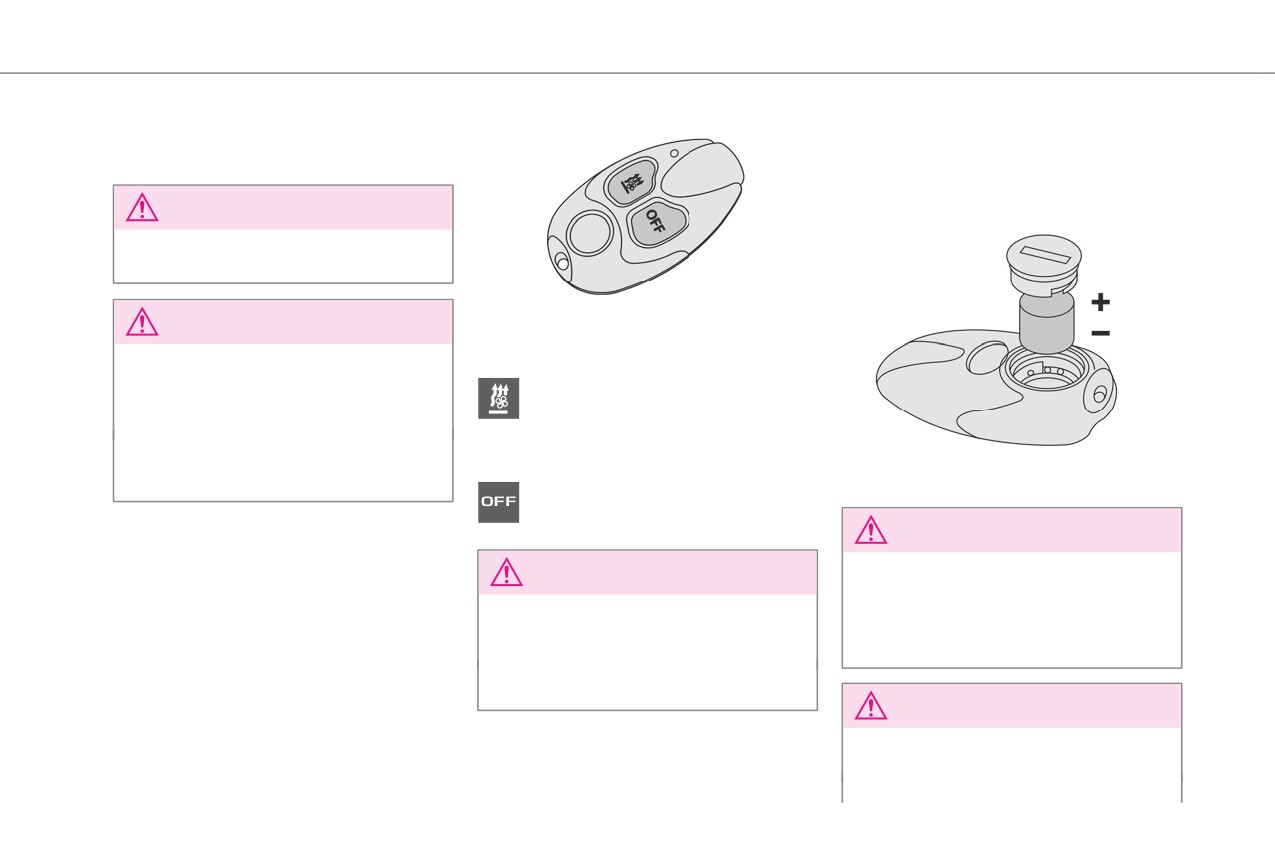Click the keyring loop on the opened remote
This screenshot has height=860, width=1275.
point(1099,392)
